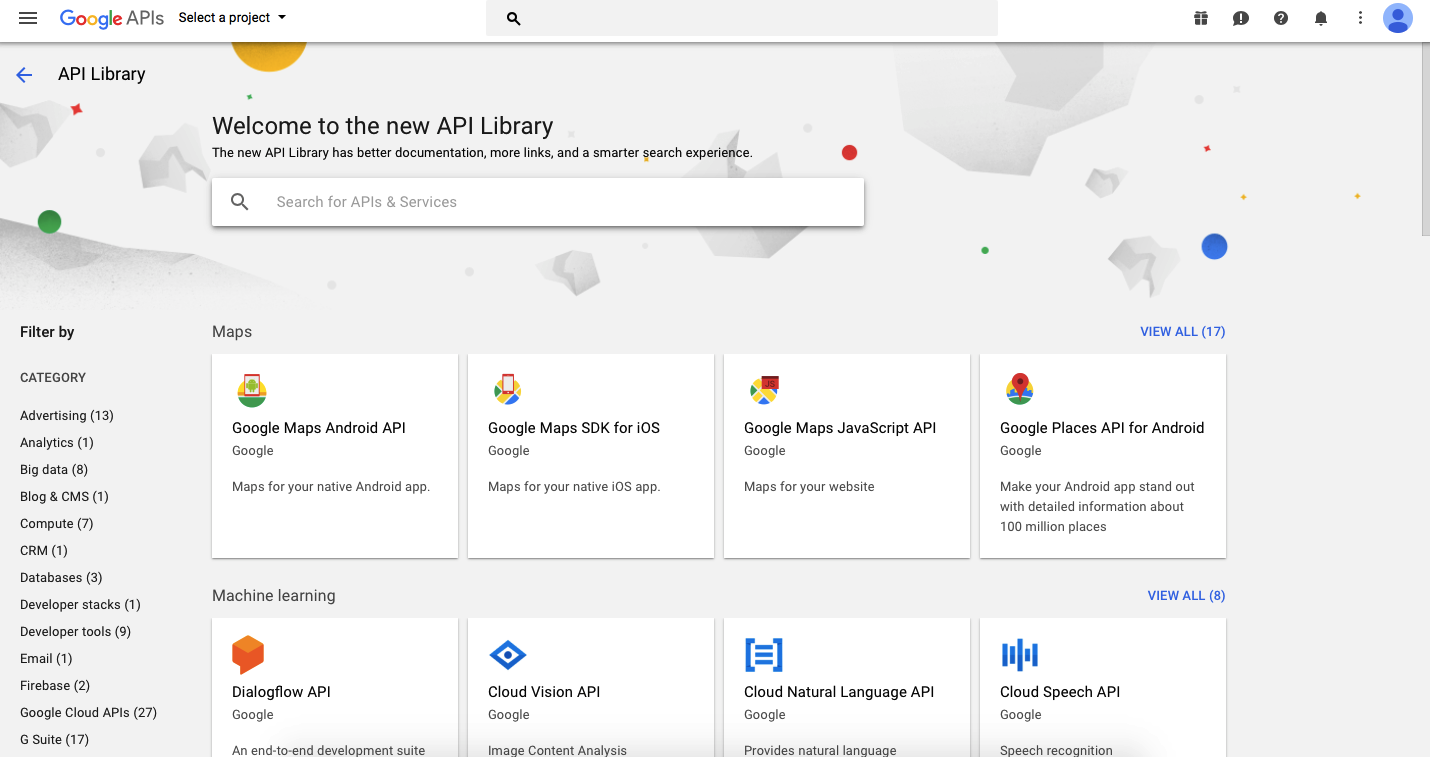Open the three-dot more options menu
Screen dimensions: 1430x757
[1360, 18]
